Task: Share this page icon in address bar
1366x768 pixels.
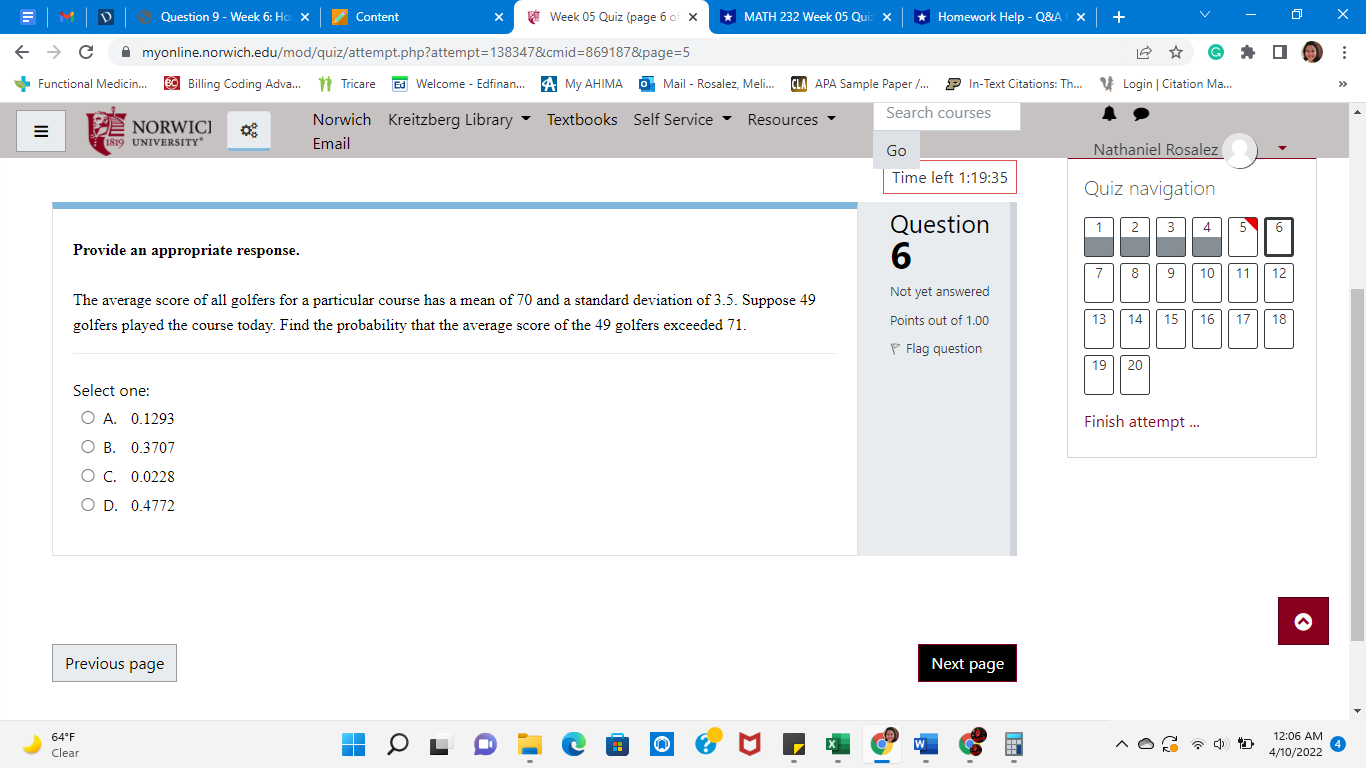Action: click(1144, 52)
